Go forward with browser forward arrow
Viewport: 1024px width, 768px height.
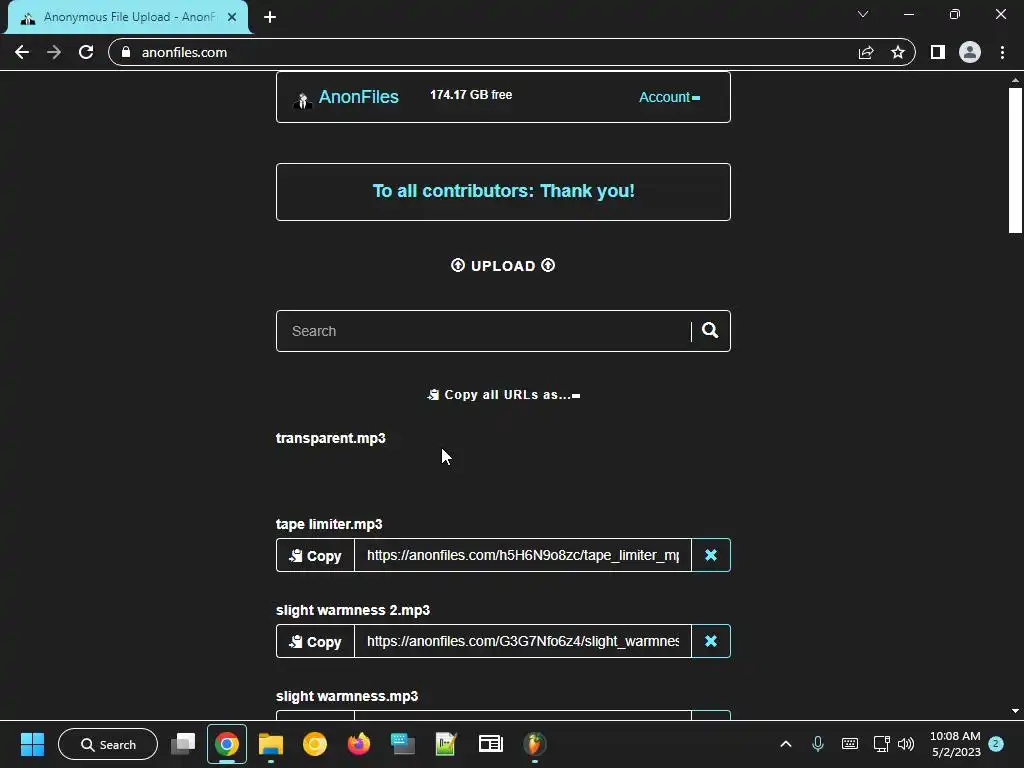coord(54,52)
